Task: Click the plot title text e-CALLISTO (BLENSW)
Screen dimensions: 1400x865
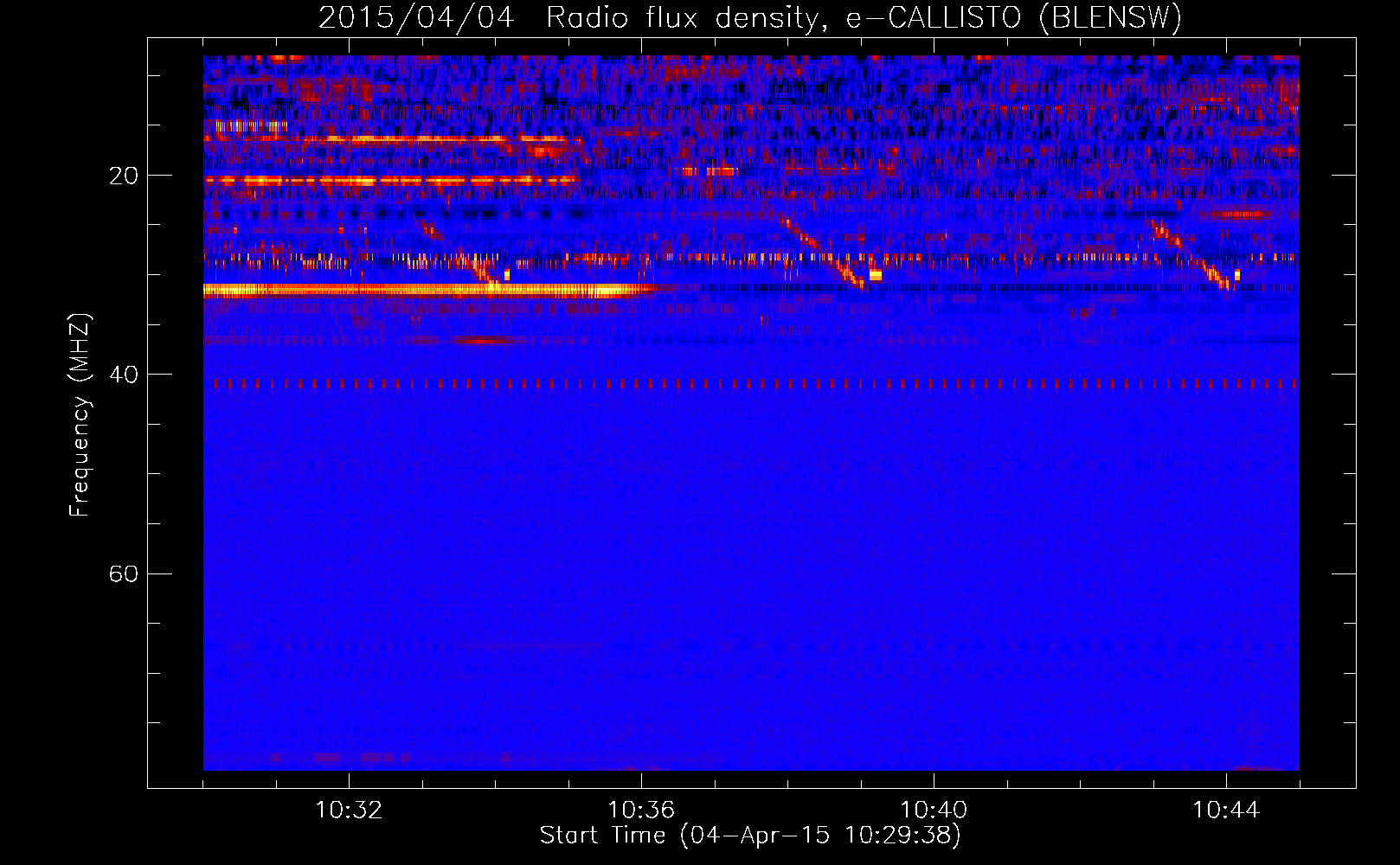Action: (x=1014, y=18)
